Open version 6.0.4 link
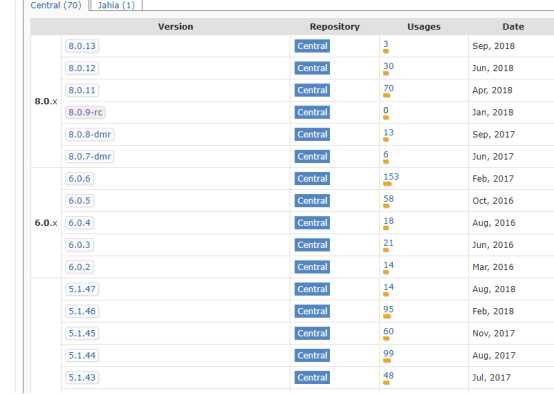This screenshot has width=554, height=394. pos(79,223)
